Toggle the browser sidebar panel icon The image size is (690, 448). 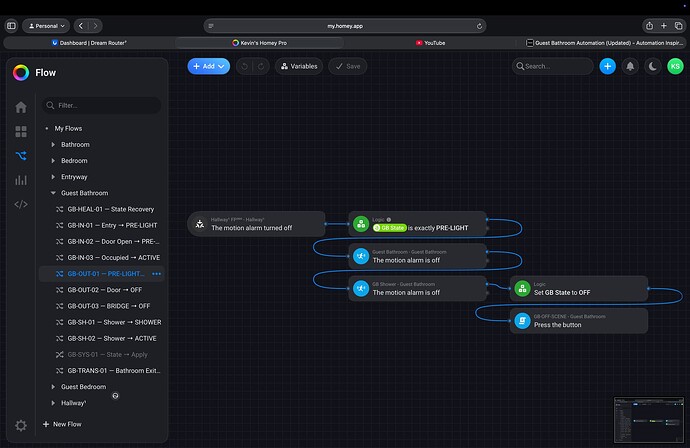point(11,26)
